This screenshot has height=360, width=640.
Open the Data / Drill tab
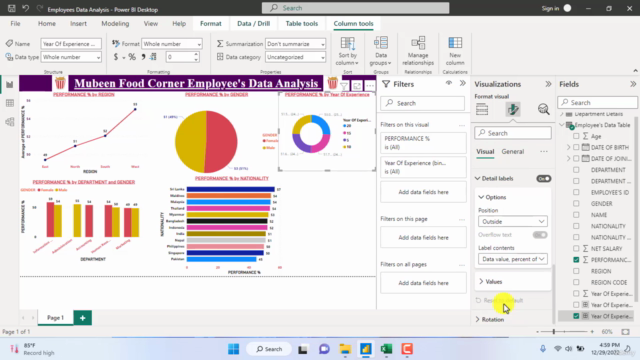(253, 24)
